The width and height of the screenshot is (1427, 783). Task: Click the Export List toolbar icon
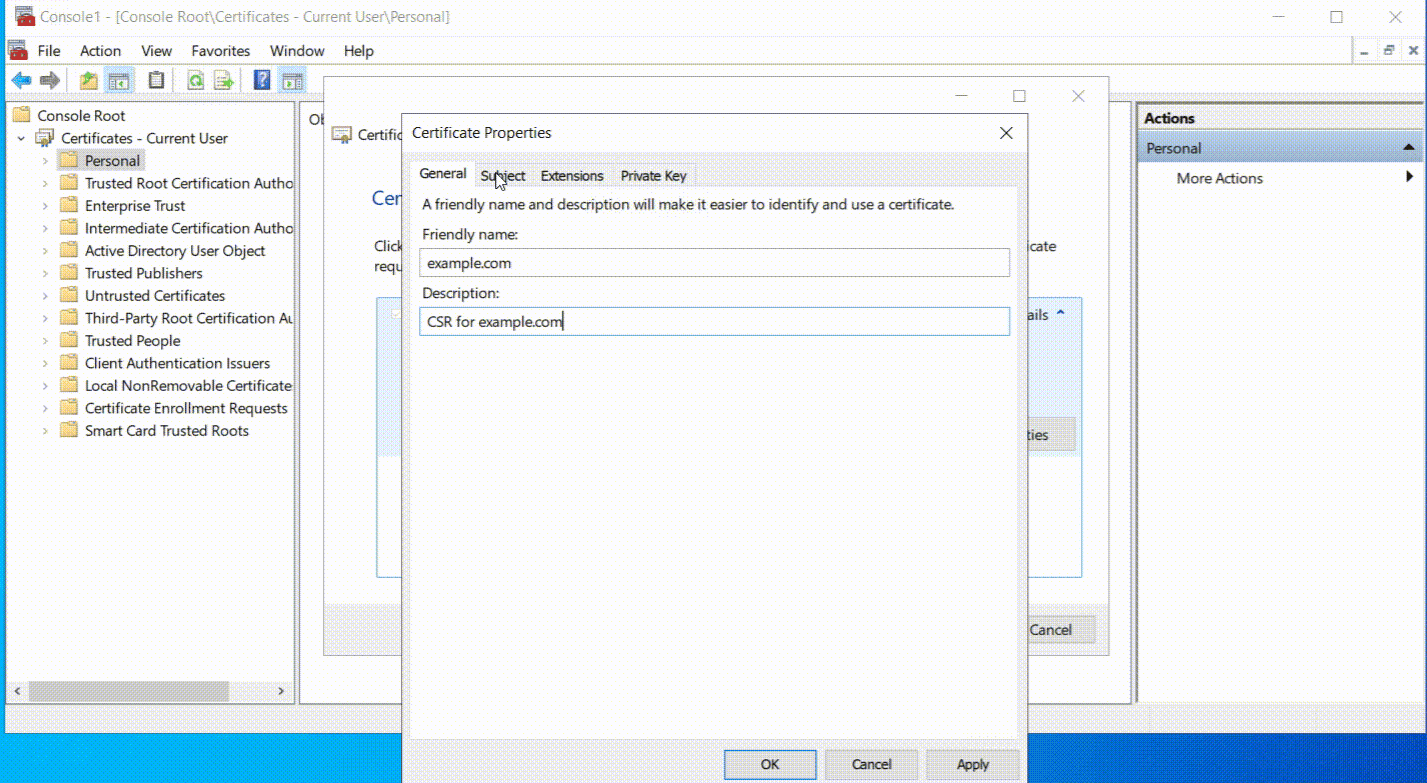coord(222,80)
